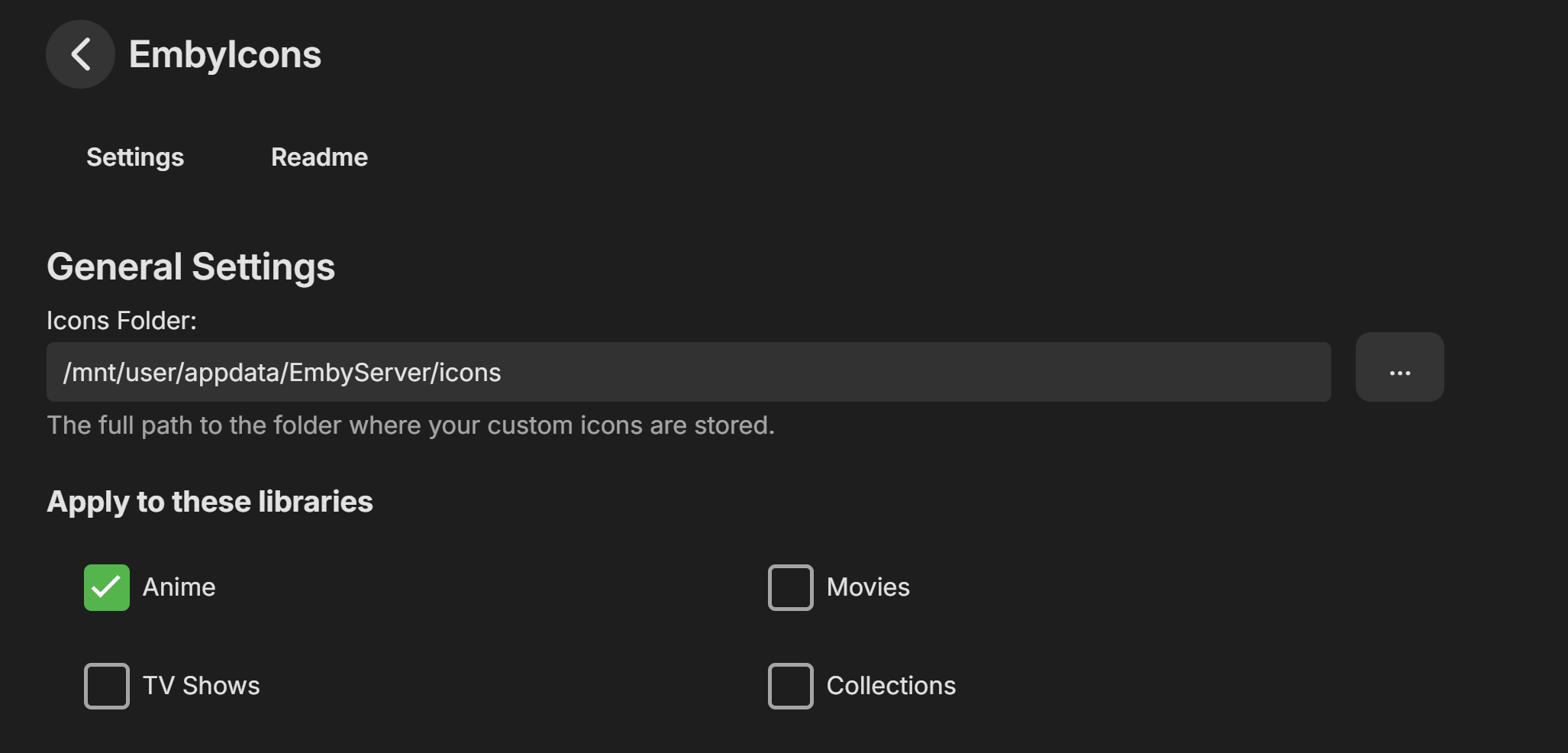Click the Movies label text
Screen dimensions: 1568x753
coord(868,587)
